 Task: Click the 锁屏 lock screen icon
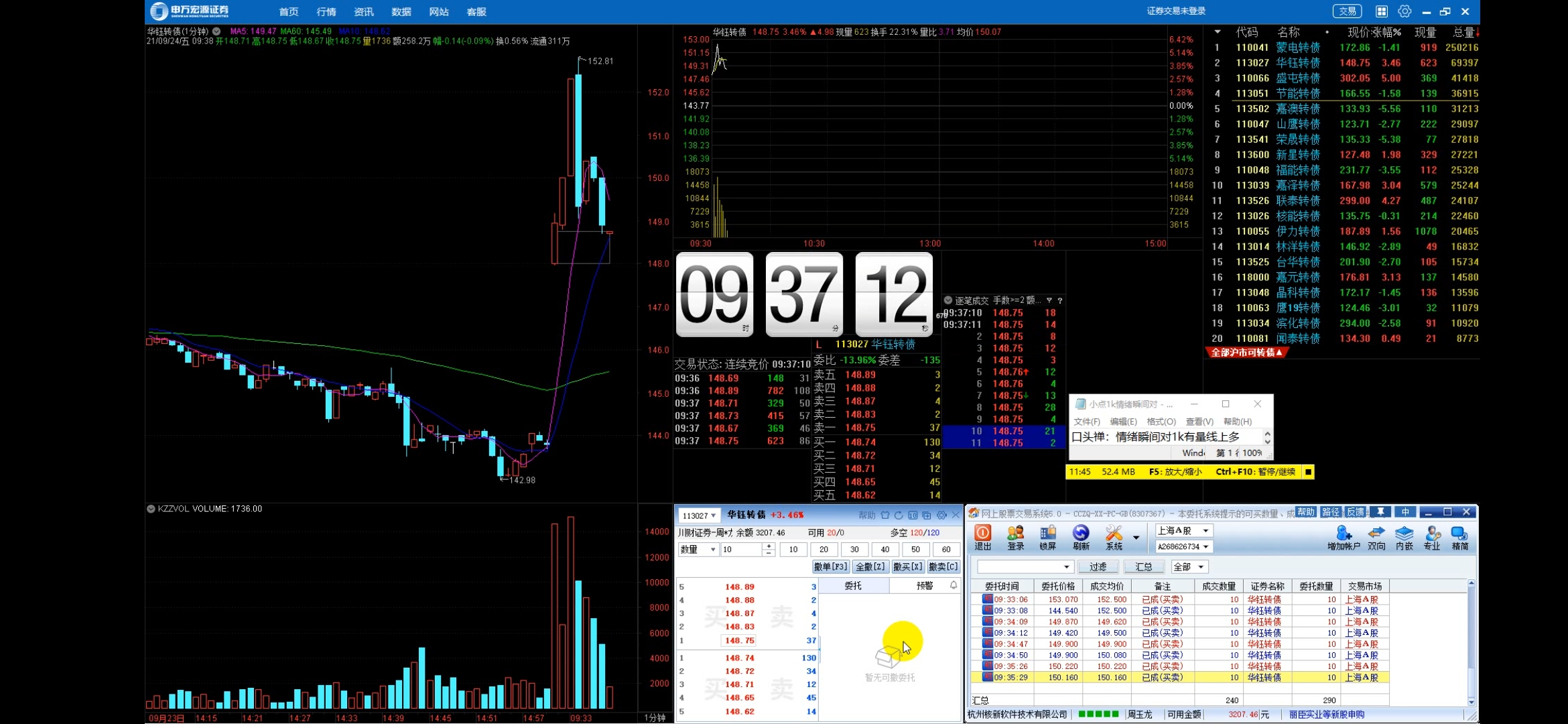(1047, 537)
